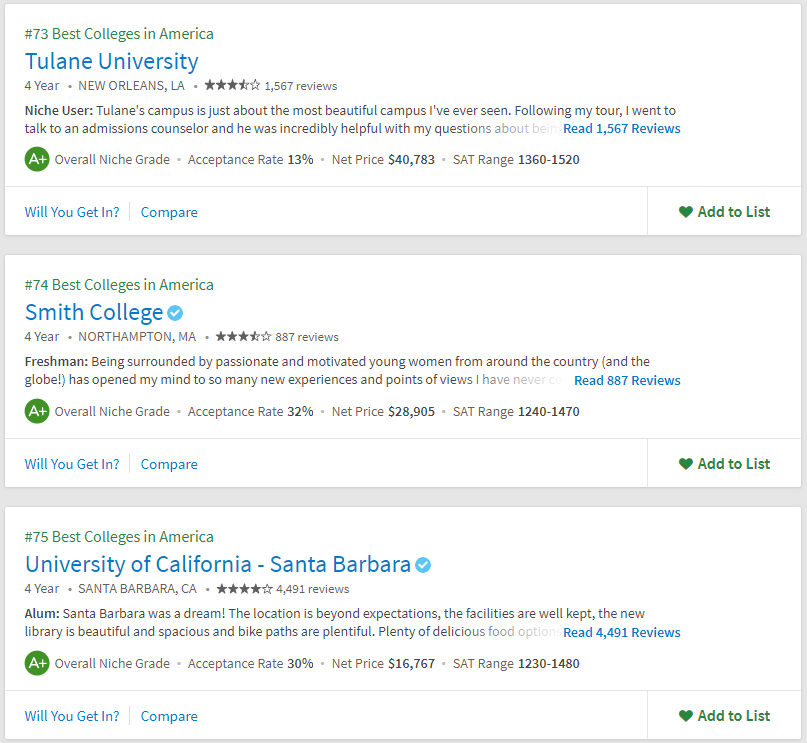Click the star rating for Tulane University
The height and width of the screenshot is (743, 807).
click(x=232, y=85)
